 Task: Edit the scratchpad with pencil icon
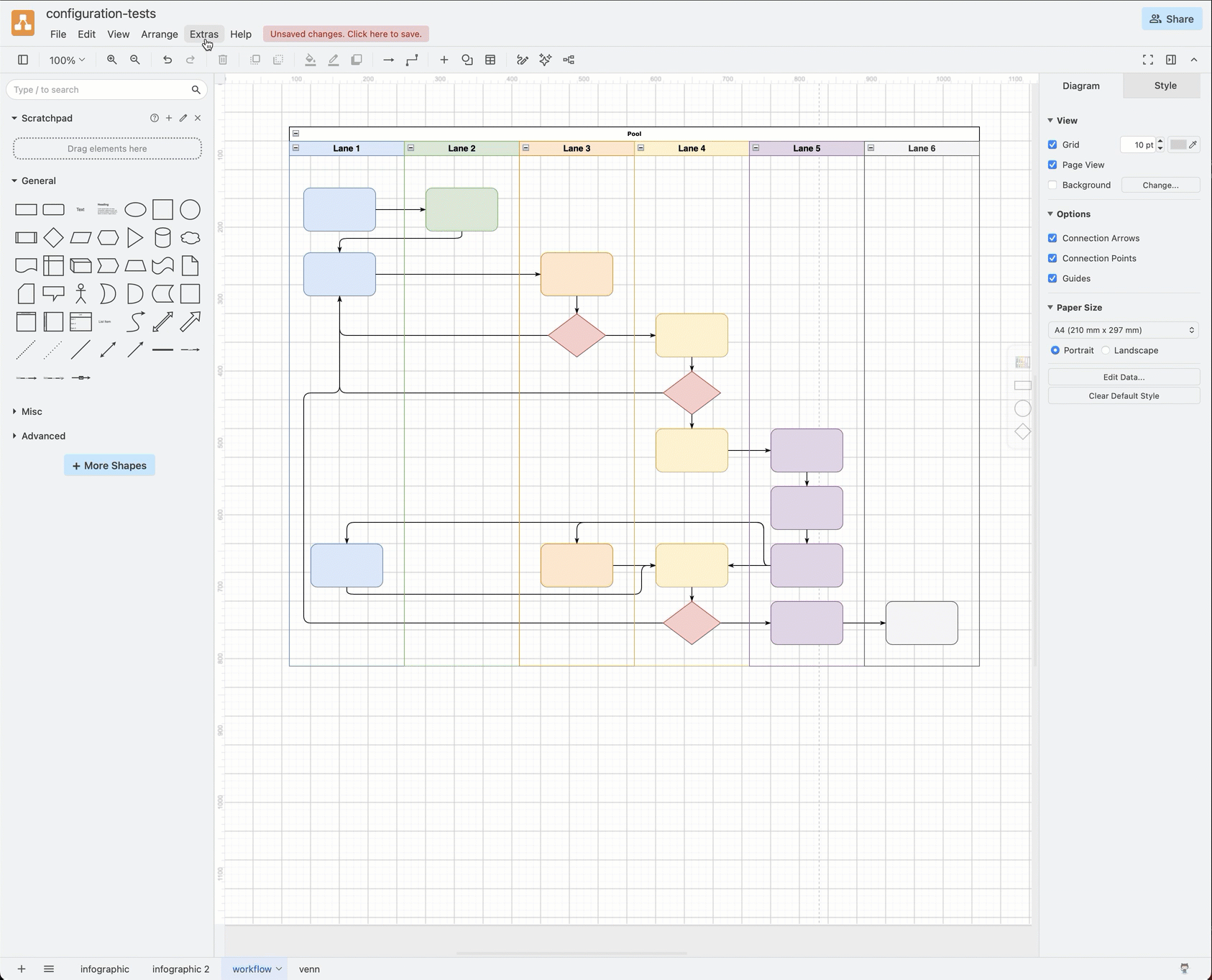[x=183, y=118]
